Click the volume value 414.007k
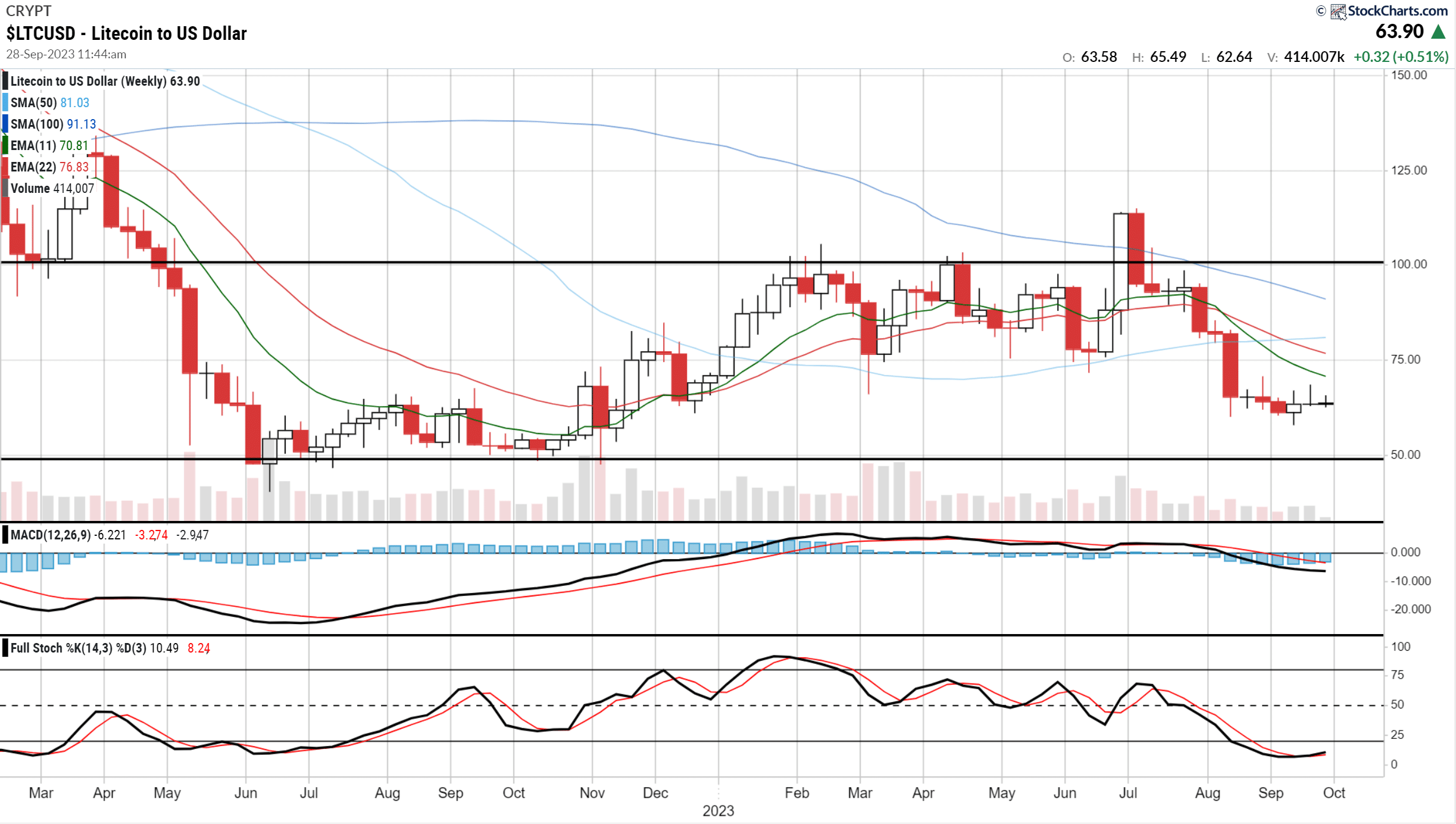 [1314, 57]
